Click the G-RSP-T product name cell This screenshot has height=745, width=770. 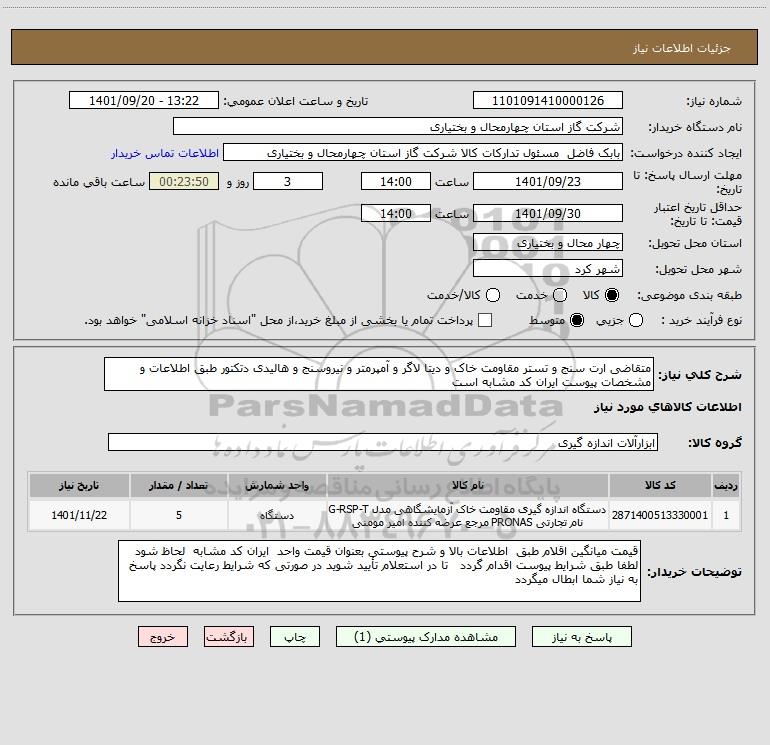click(x=468, y=515)
